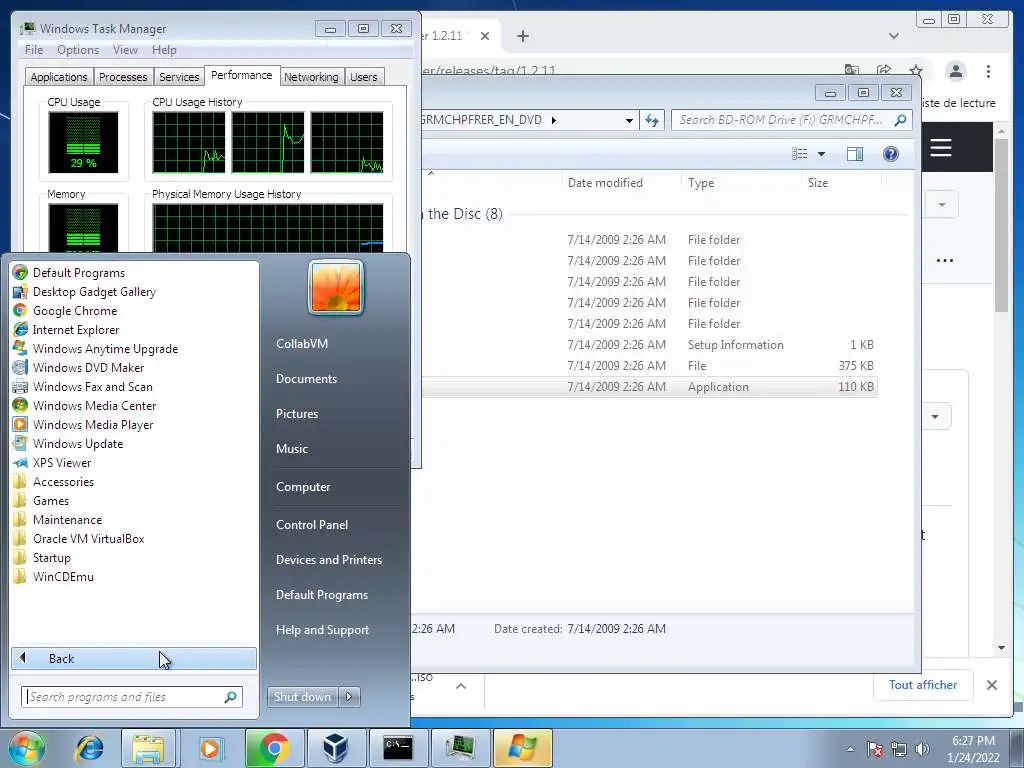The height and width of the screenshot is (768, 1024).
Task: Open the change view dropdown arrow
Action: click(822, 153)
